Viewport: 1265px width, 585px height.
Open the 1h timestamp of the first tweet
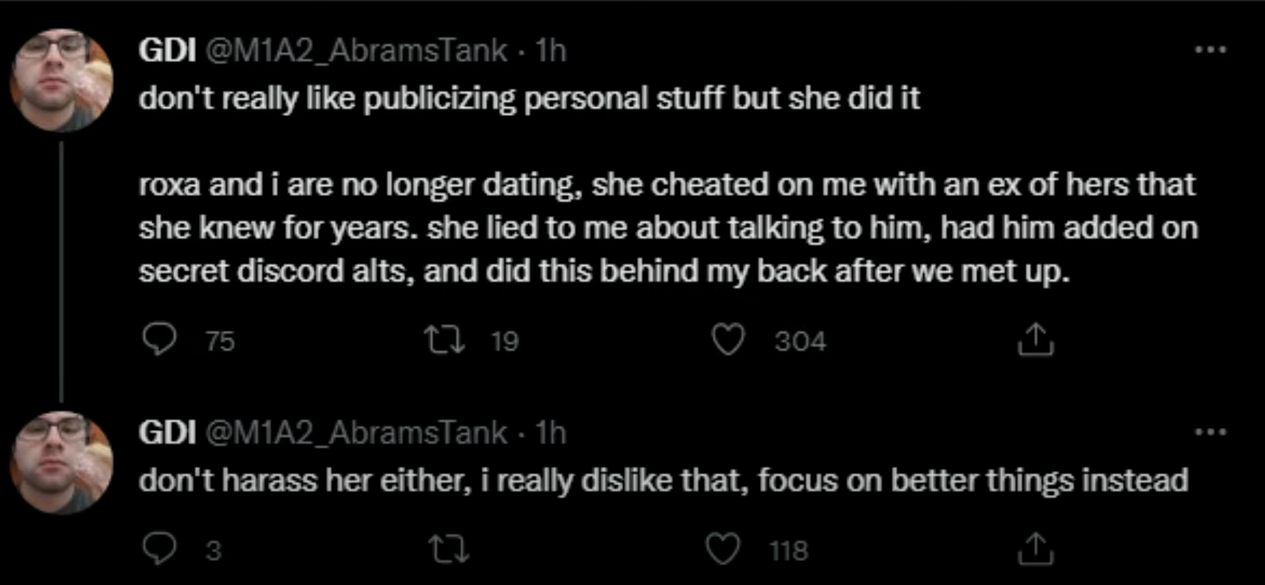point(551,51)
